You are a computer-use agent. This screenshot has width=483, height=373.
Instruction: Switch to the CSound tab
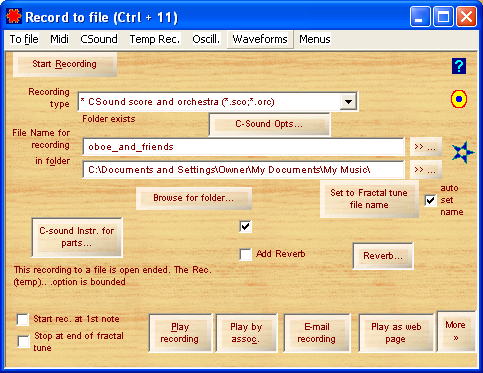point(99,39)
